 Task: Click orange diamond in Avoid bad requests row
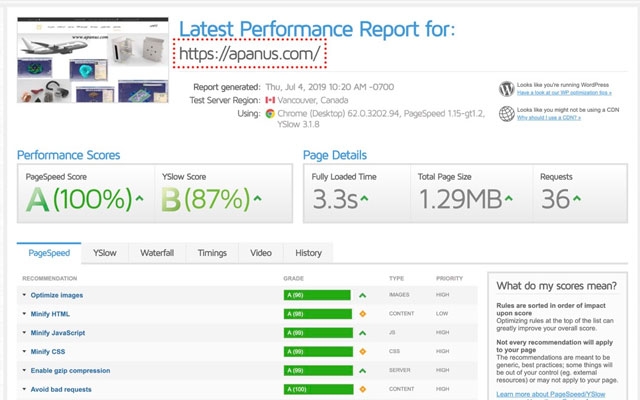tap(362, 389)
